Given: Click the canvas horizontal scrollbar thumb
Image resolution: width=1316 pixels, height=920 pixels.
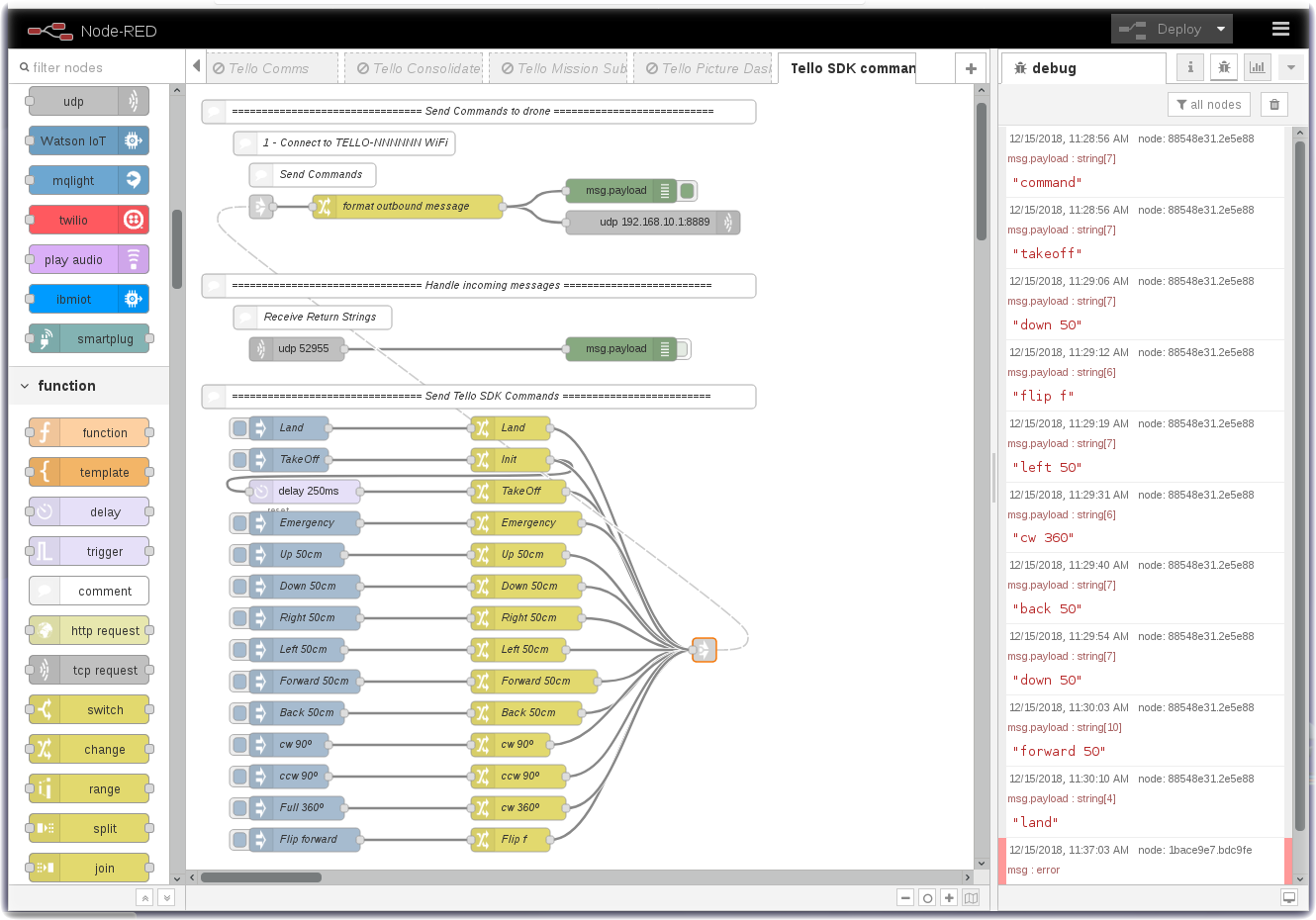Looking at the screenshot, I should (261, 877).
